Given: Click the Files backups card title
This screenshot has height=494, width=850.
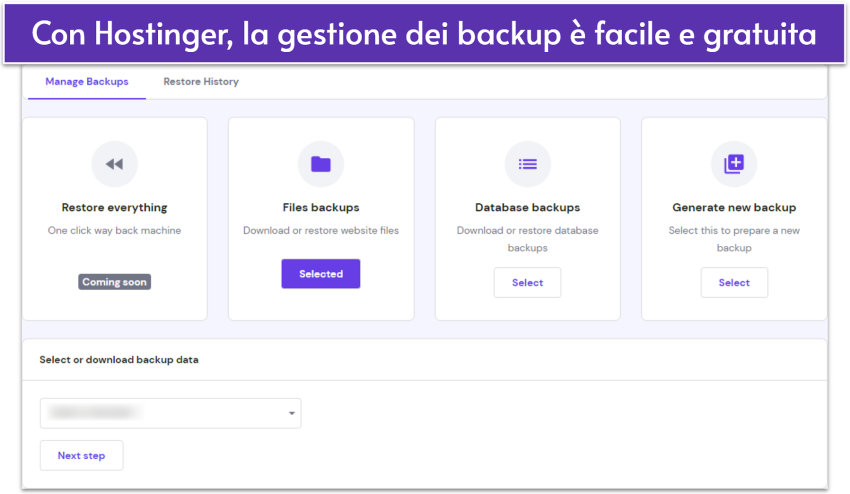Looking at the screenshot, I should (x=320, y=208).
